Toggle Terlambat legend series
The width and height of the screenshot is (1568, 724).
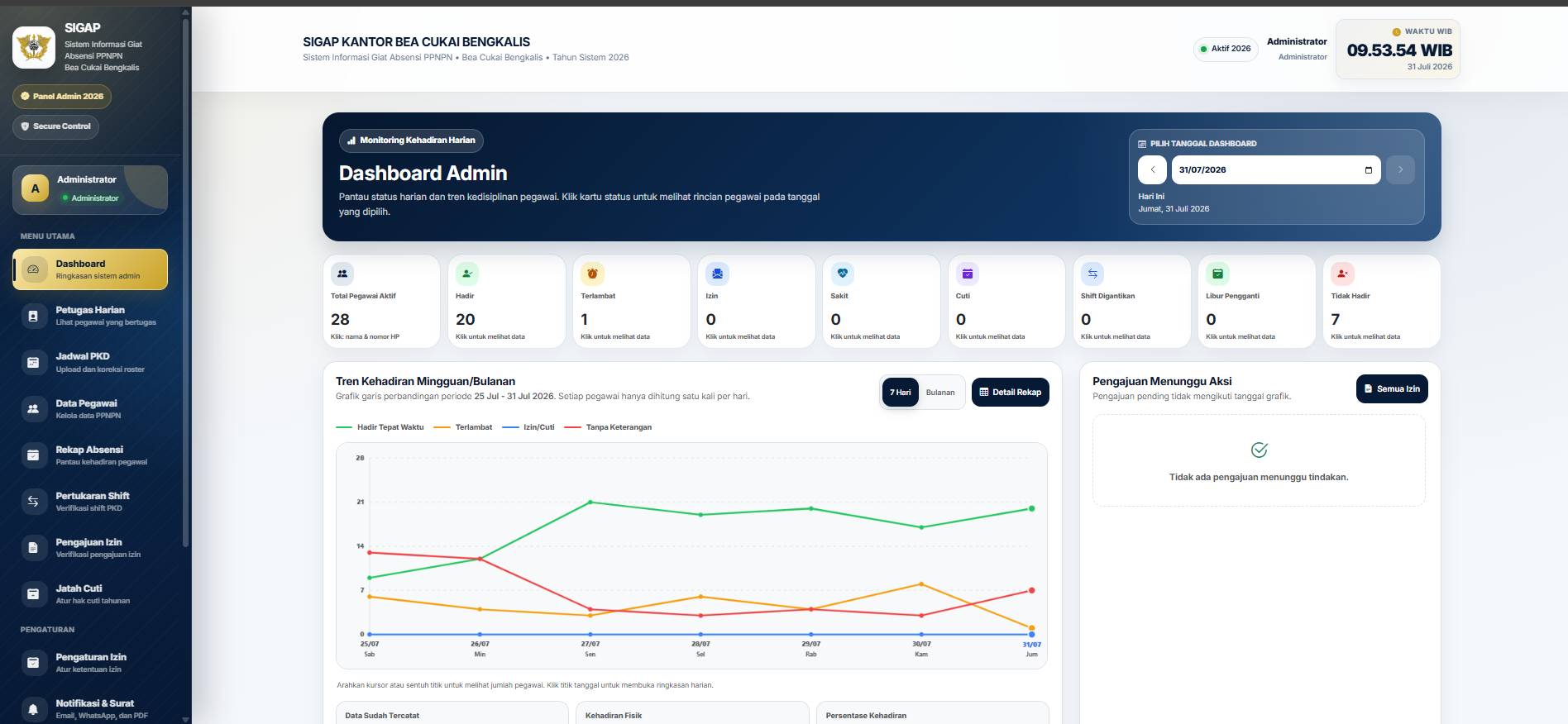pyautogui.click(x=463, y=427)
